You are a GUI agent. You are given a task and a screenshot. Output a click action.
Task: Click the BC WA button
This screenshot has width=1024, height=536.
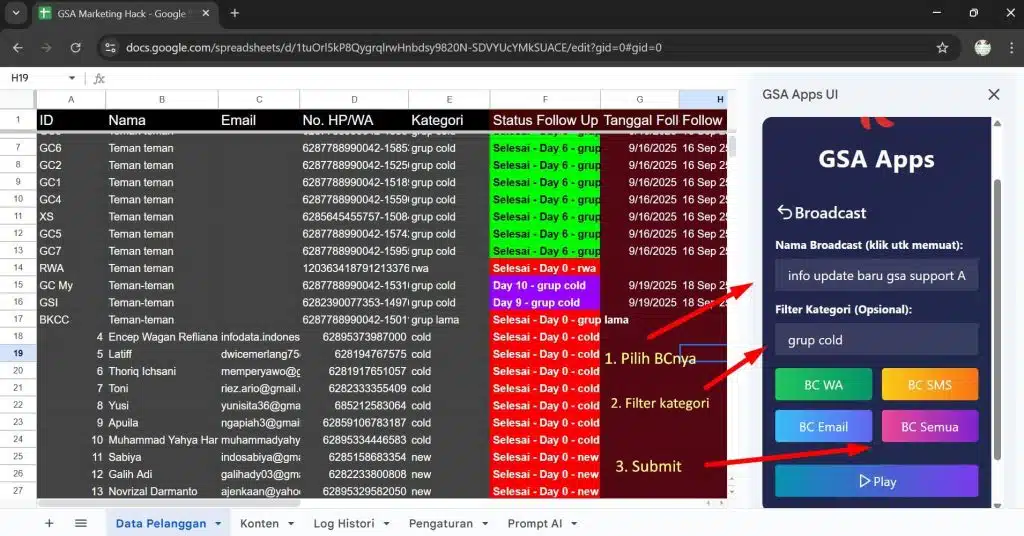(x=823, y=385)
